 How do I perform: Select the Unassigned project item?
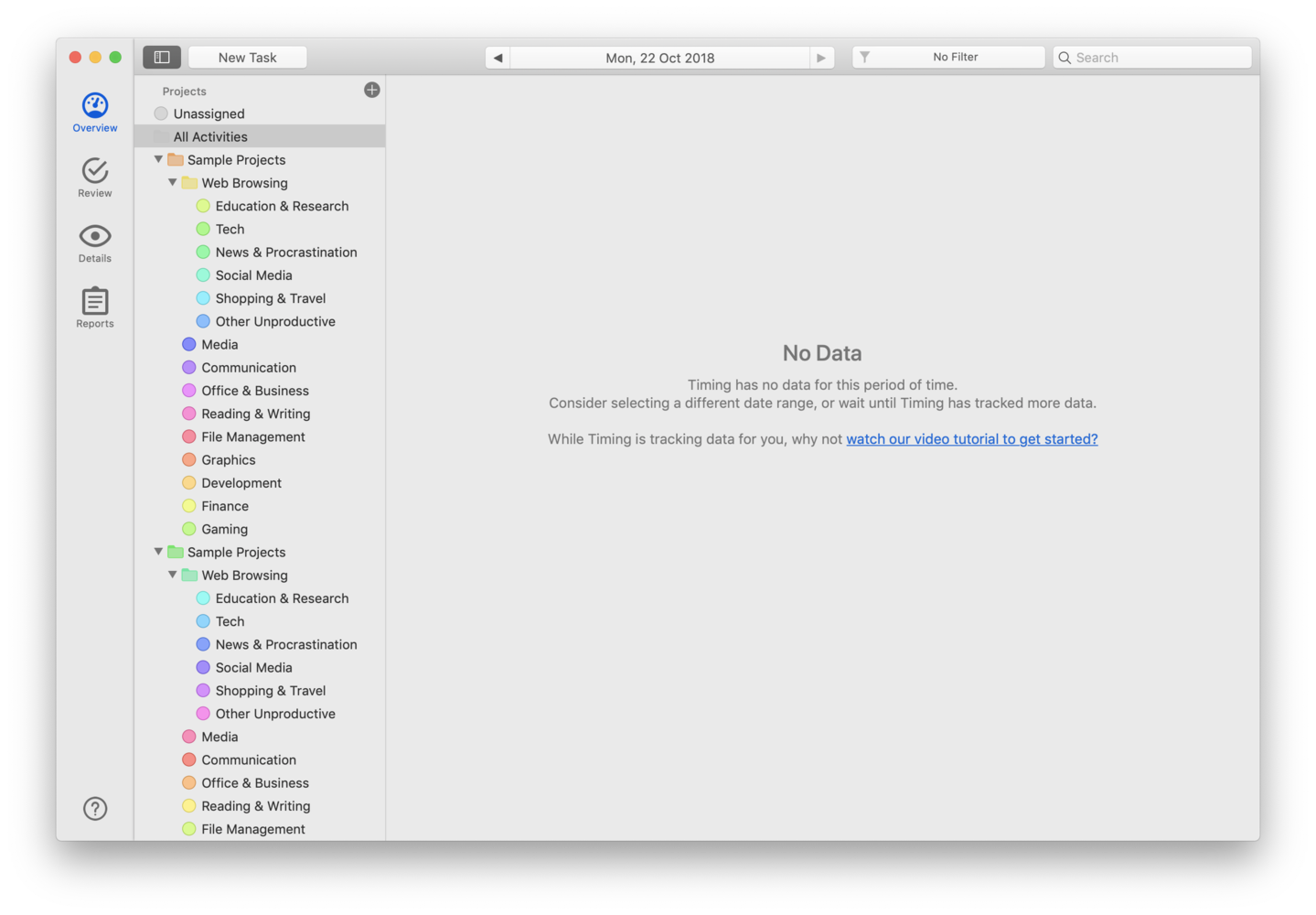click(x=209, y=113)
